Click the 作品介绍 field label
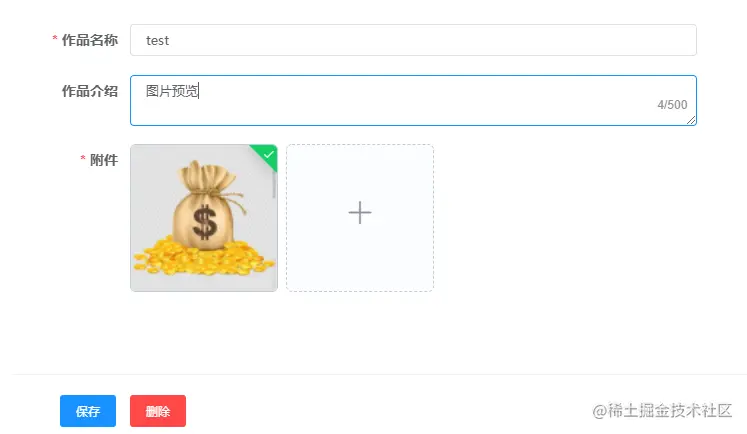 [90, 91]
